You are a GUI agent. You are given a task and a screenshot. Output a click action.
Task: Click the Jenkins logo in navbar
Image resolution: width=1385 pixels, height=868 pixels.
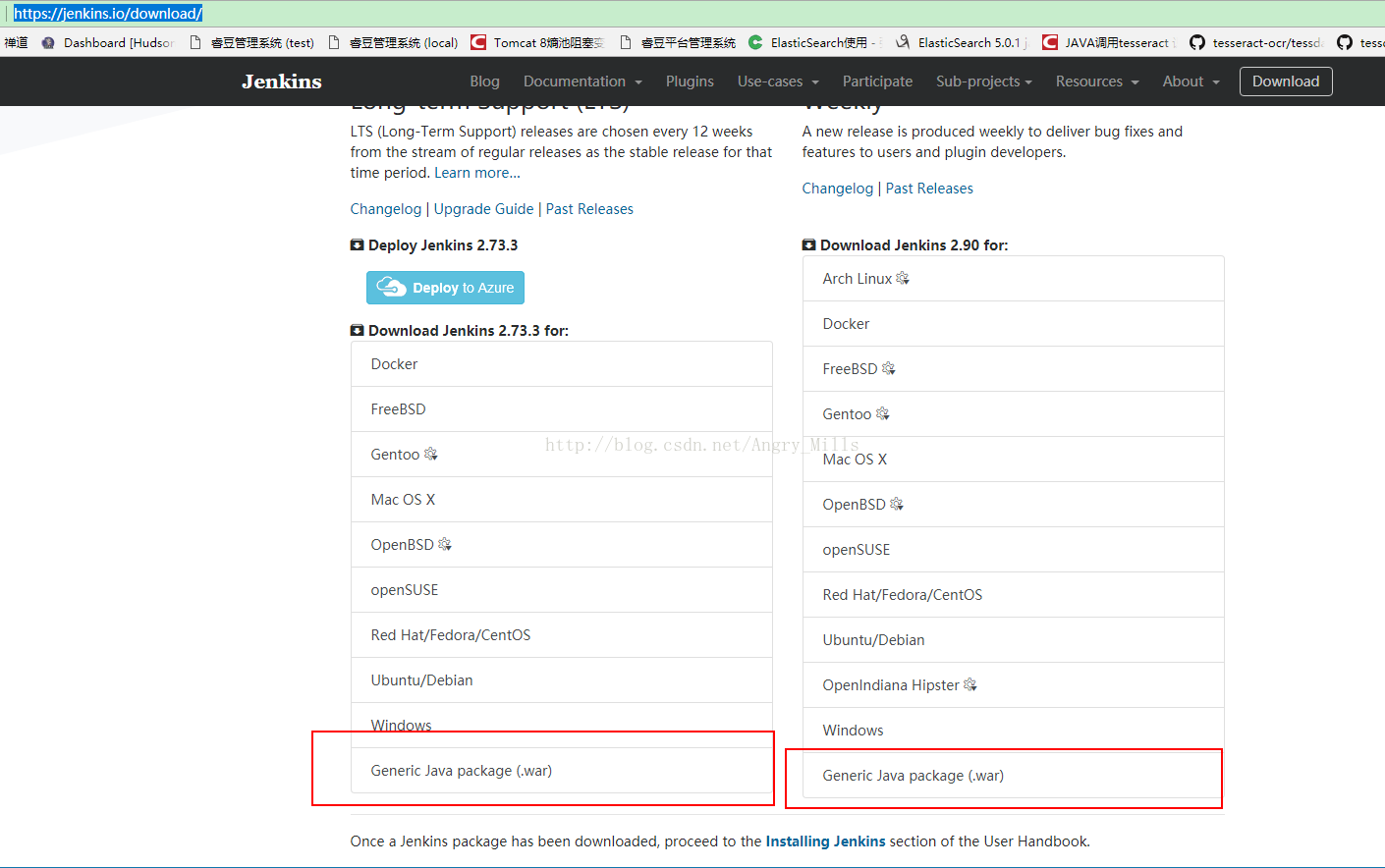[x=282, y=81]
